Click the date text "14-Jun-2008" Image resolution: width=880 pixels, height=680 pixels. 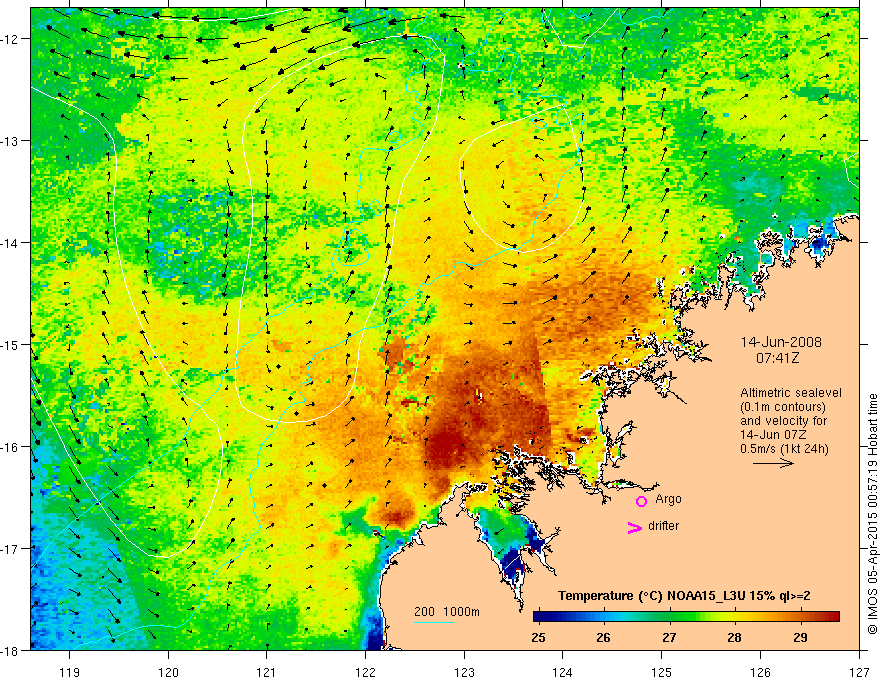tap(781, 342)
